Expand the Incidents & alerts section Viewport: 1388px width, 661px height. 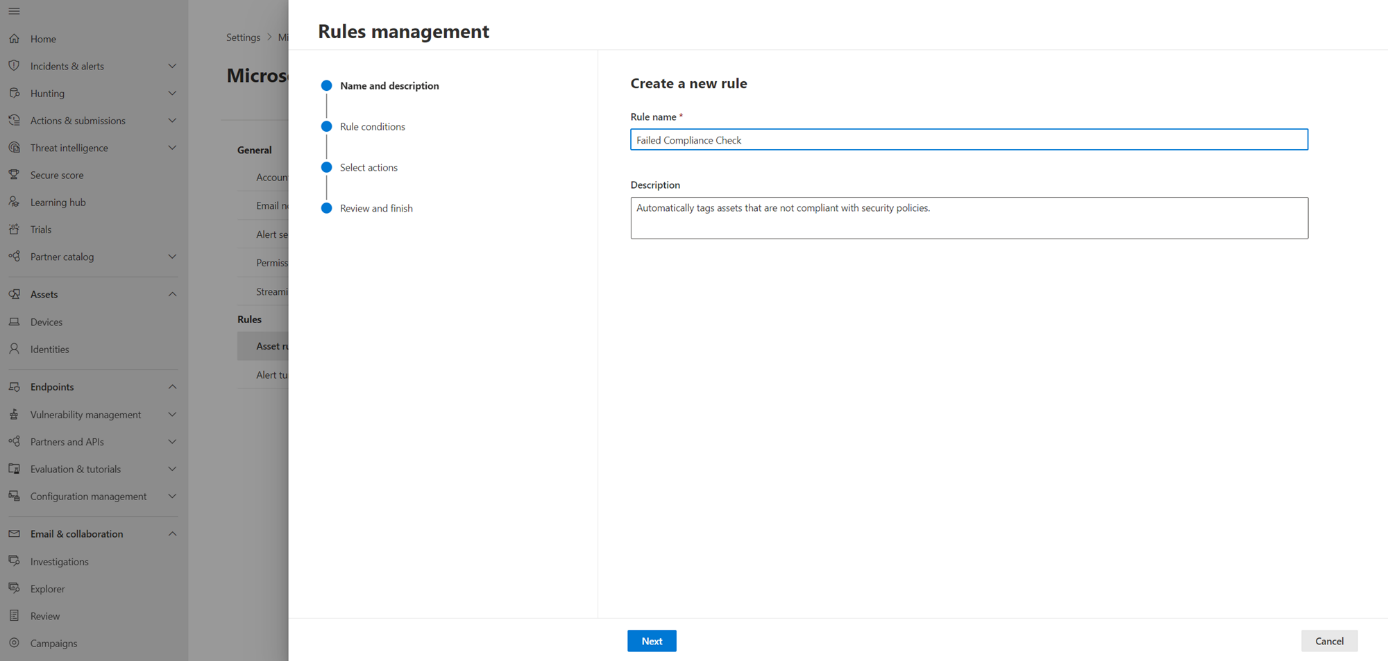[172, 66]
